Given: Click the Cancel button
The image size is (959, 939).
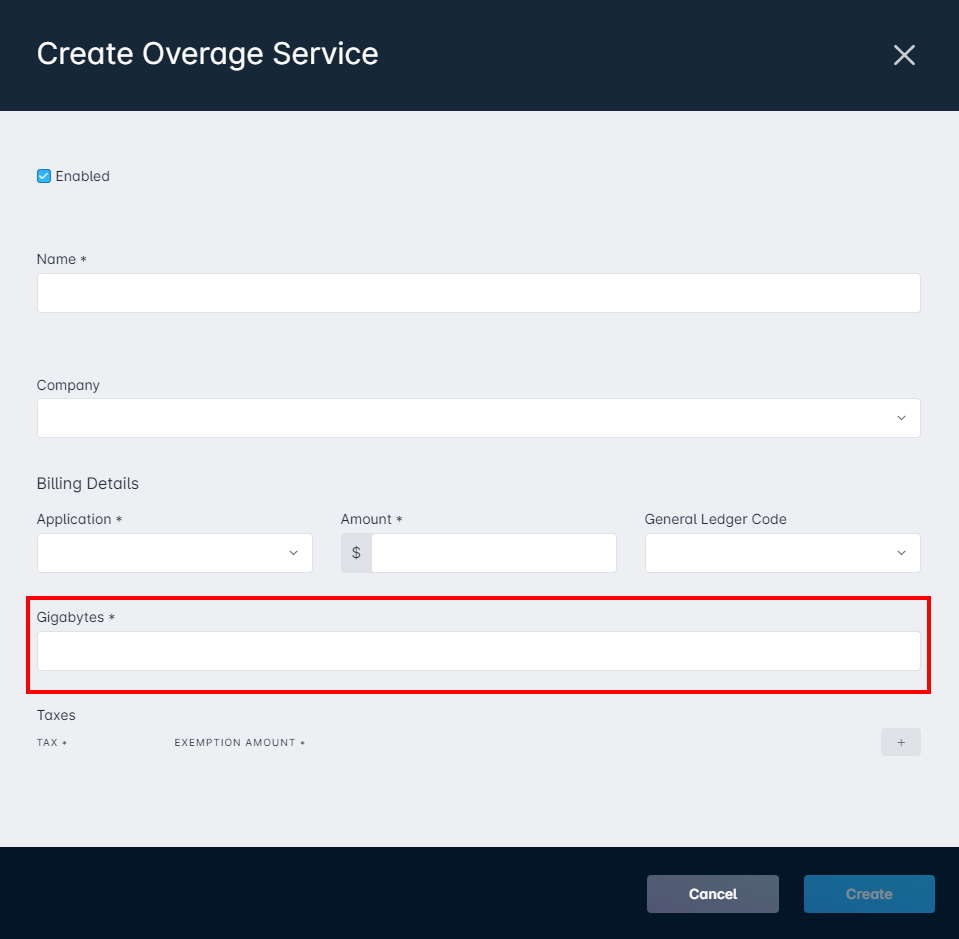Looking at the screenshot, I should (713, 894).
